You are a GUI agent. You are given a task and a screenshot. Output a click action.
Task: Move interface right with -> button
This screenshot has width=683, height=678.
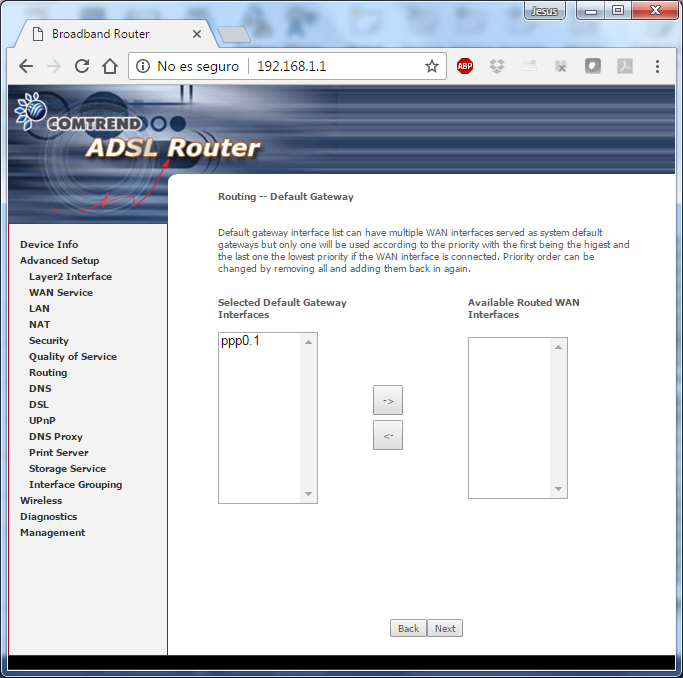coord(388,400)
